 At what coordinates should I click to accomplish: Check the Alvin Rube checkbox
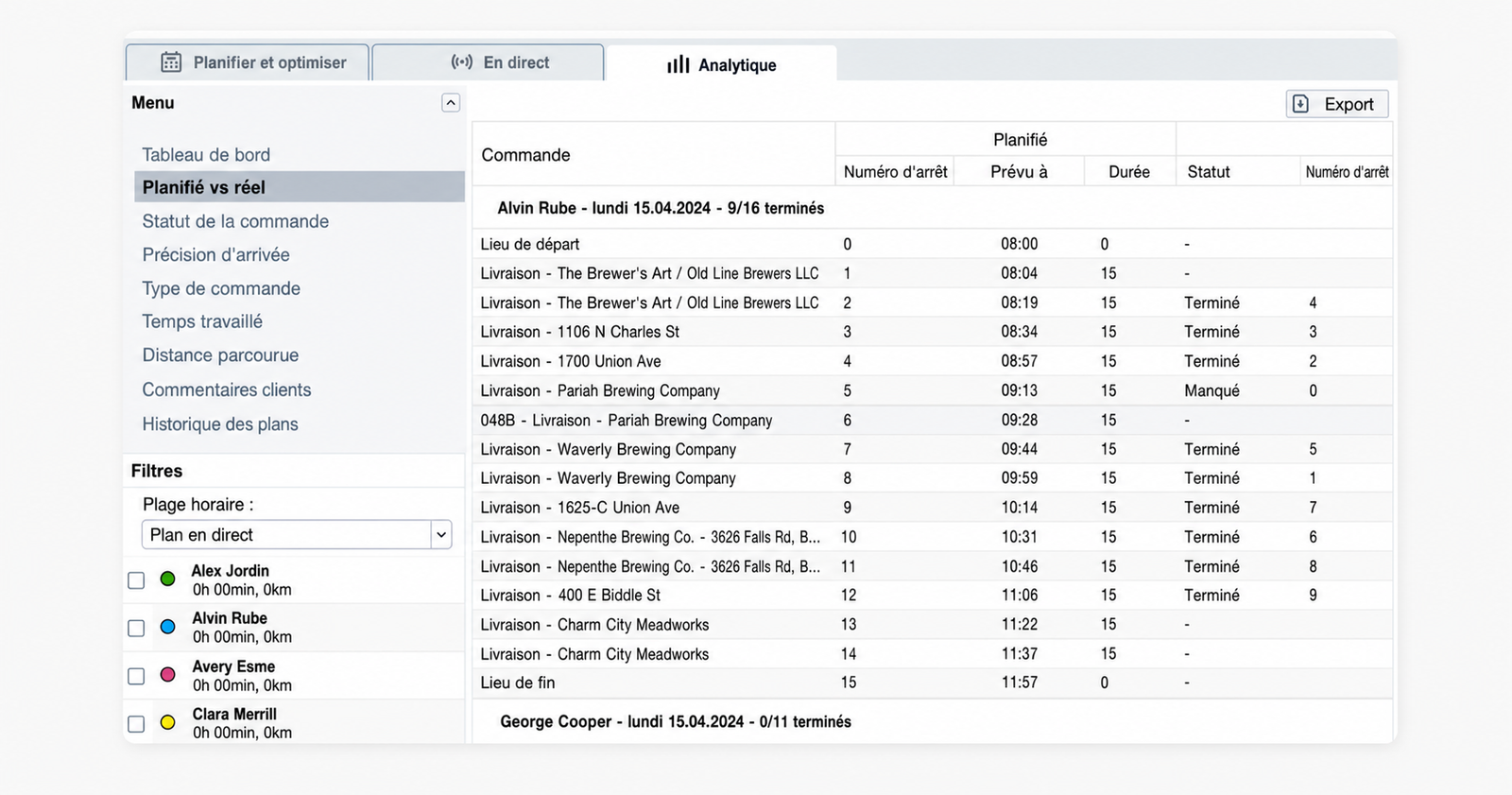coord(136,629)
